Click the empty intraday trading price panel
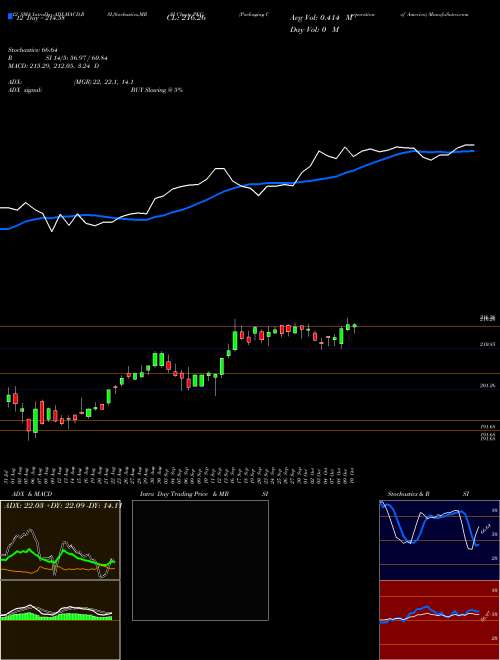This screenshot has height=660, width=500. click(x=200, y=560)
